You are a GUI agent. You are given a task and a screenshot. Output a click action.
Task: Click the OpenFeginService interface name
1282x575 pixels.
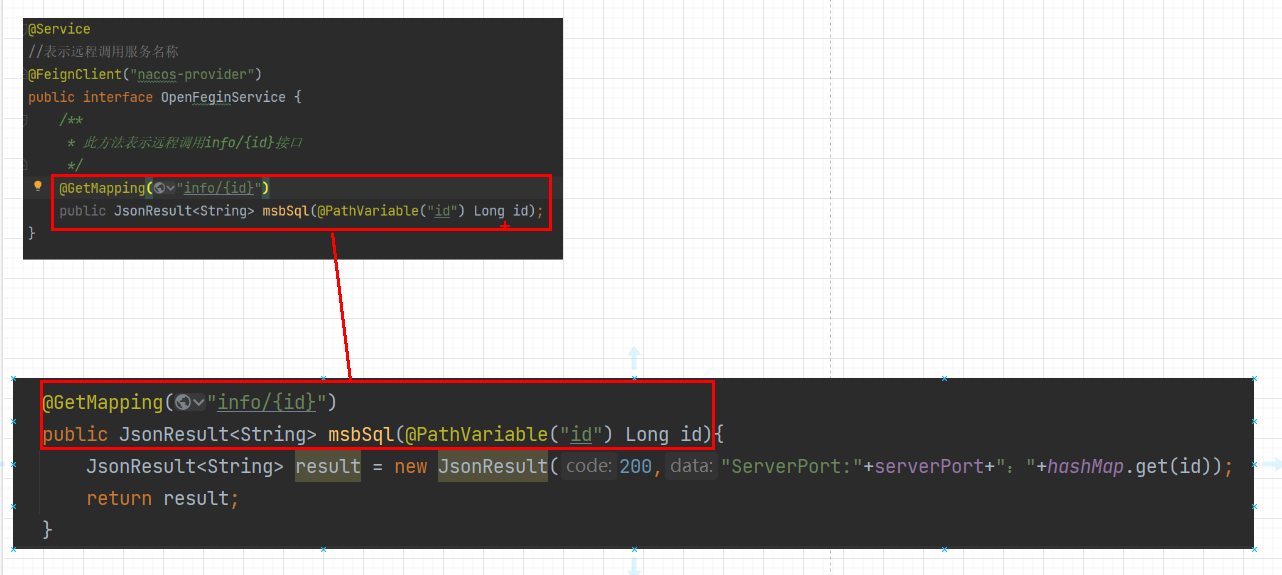[x=223, y=97]
